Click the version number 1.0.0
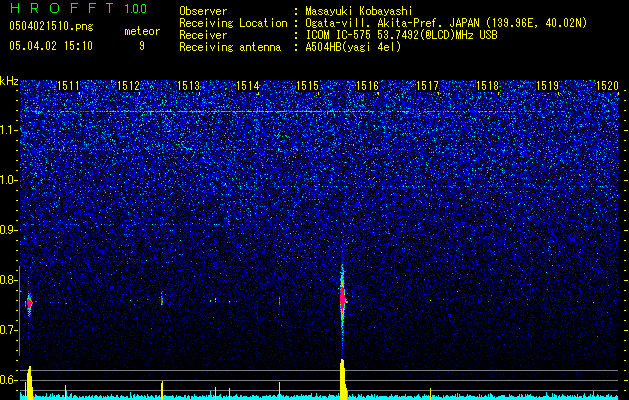This screenshot has width=629, height=400. [x=135, y=8]
